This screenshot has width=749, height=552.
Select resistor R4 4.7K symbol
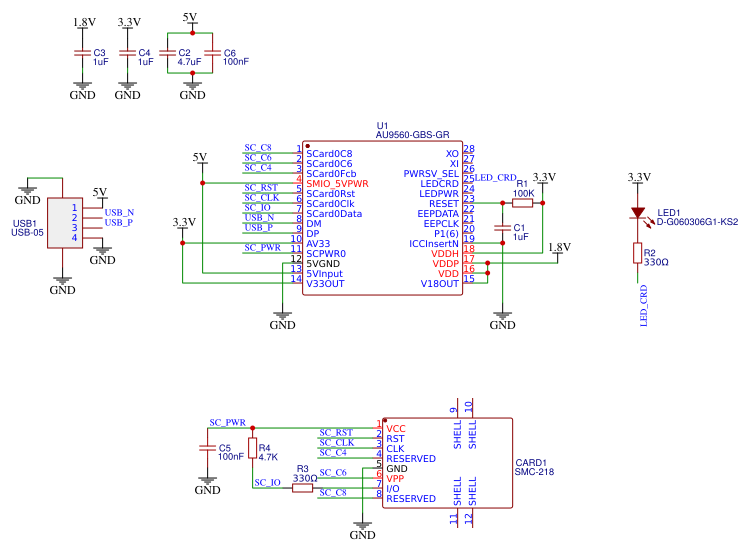pos(253,448)
